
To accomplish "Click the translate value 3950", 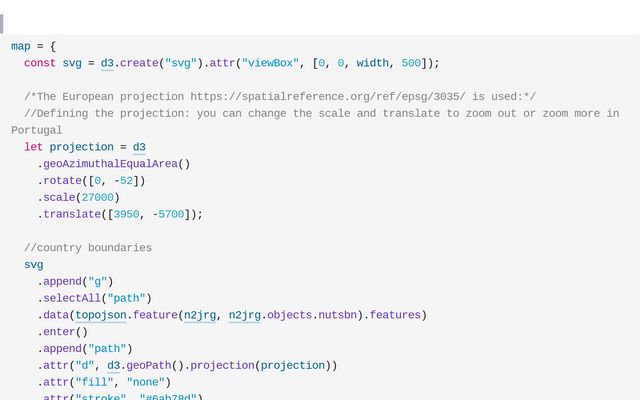I will (x=126, y=214).
